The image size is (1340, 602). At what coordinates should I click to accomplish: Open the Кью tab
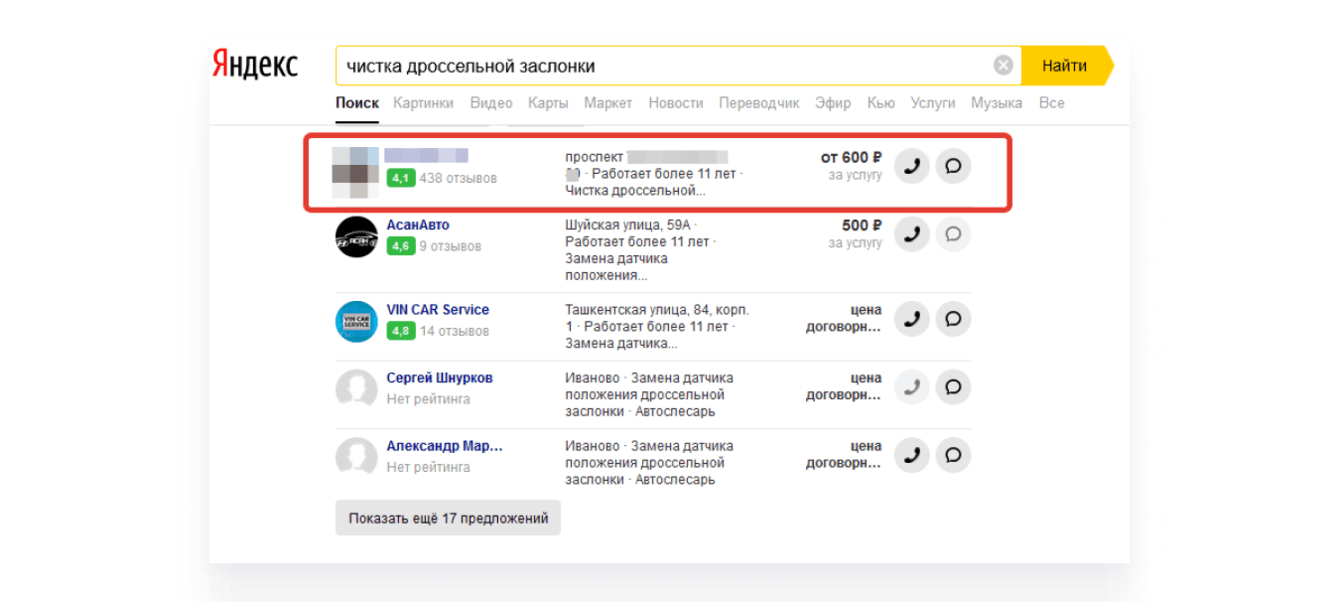pos(881,103)
